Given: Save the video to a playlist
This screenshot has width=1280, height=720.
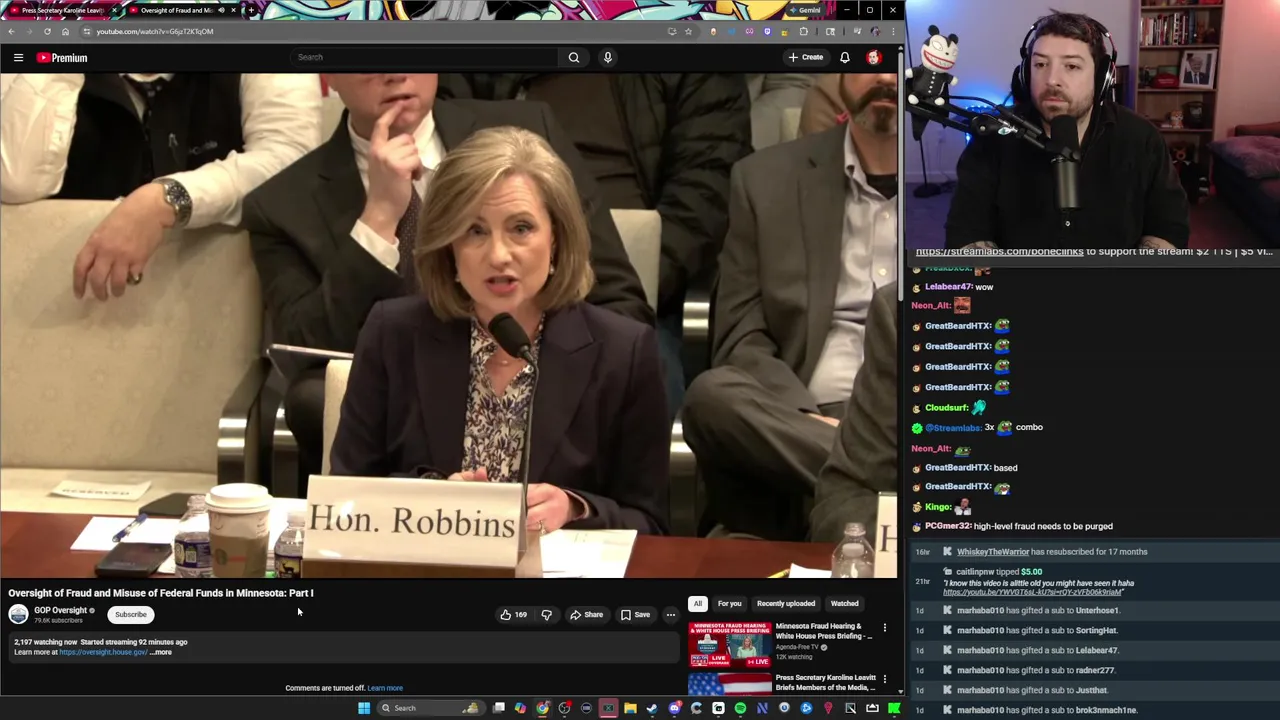Looking at the screenshot, I should 635,615.
